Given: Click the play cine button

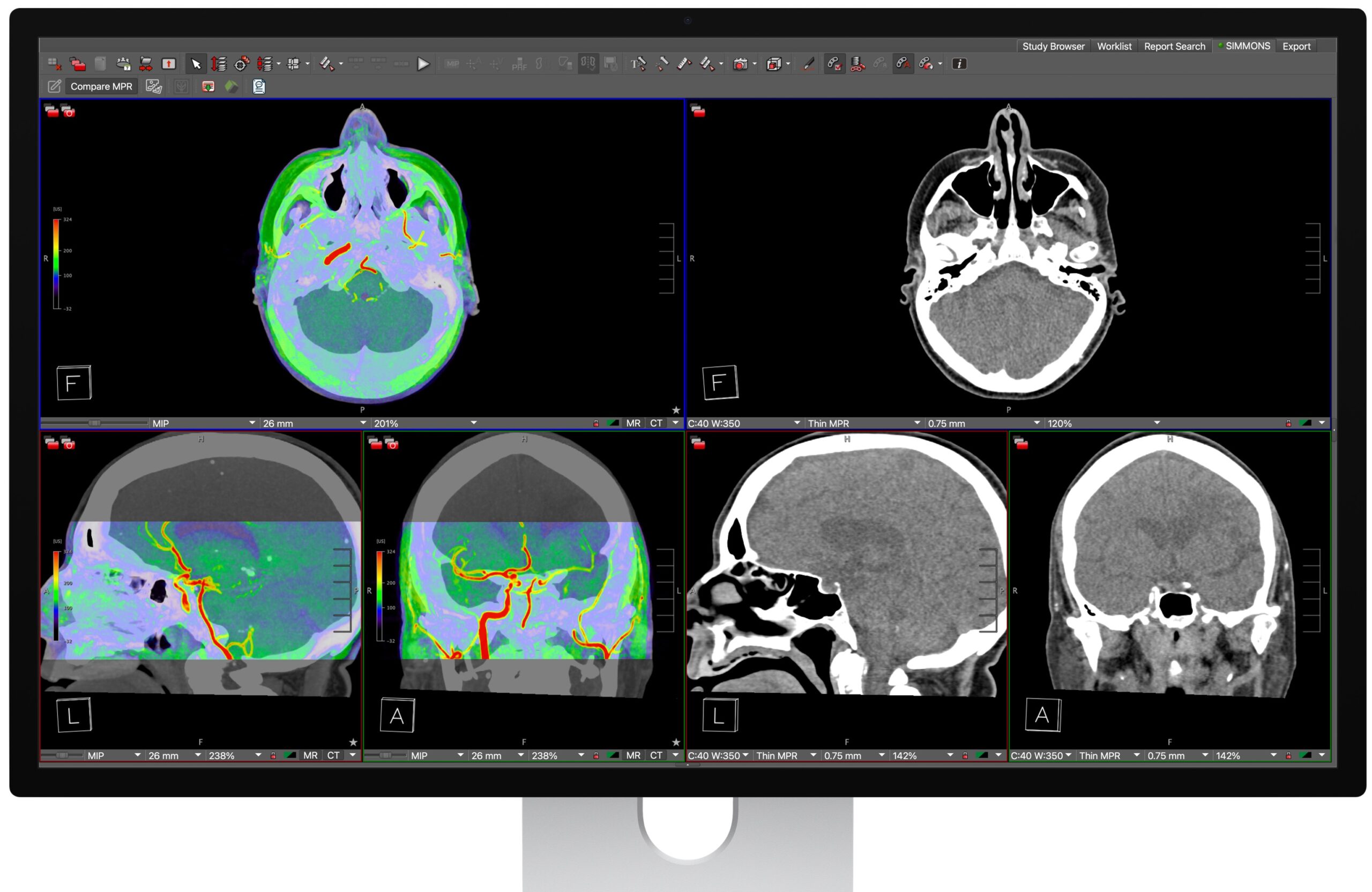Looking at the screenshot, I should click(423, 64).
